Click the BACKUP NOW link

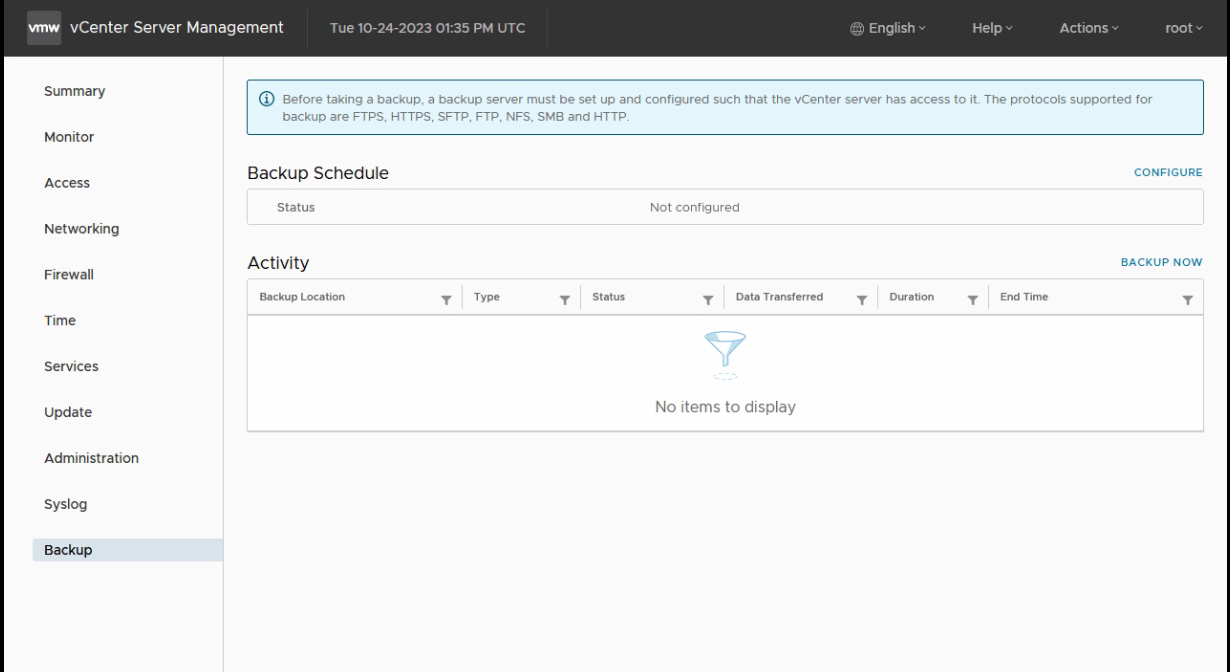tap(1160, 262)
